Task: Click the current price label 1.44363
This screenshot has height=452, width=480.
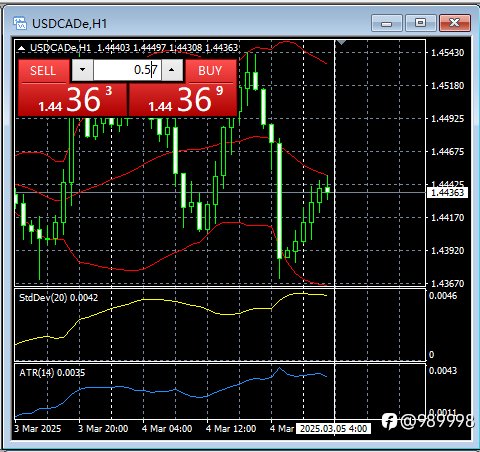Action: pos(447,192)
